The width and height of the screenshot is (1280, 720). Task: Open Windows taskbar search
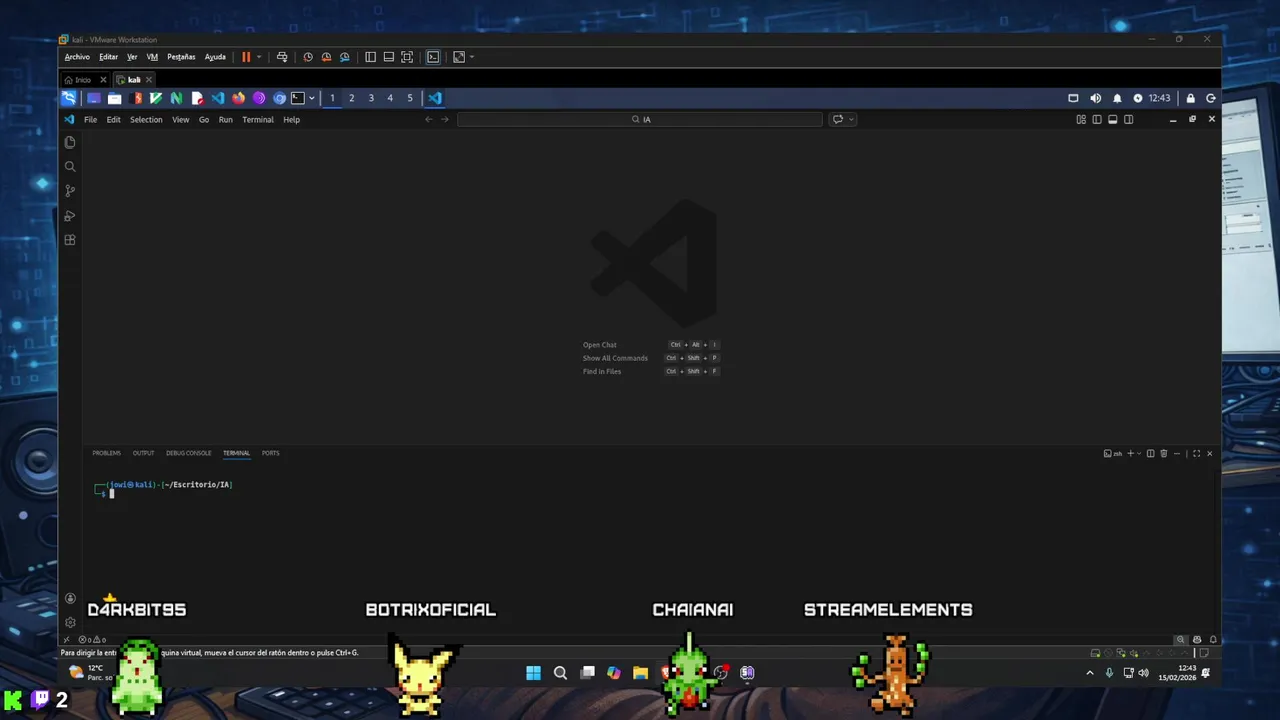561,673
